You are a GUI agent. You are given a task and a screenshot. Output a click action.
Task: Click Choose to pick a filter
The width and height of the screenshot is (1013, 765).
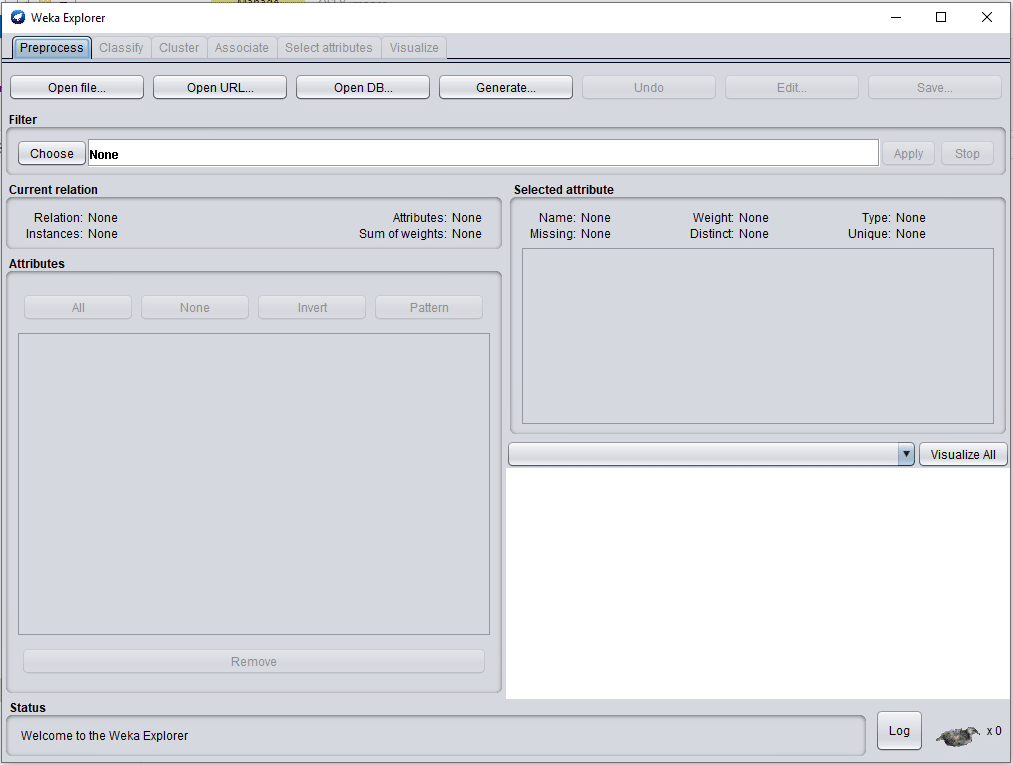coord(52,153)
